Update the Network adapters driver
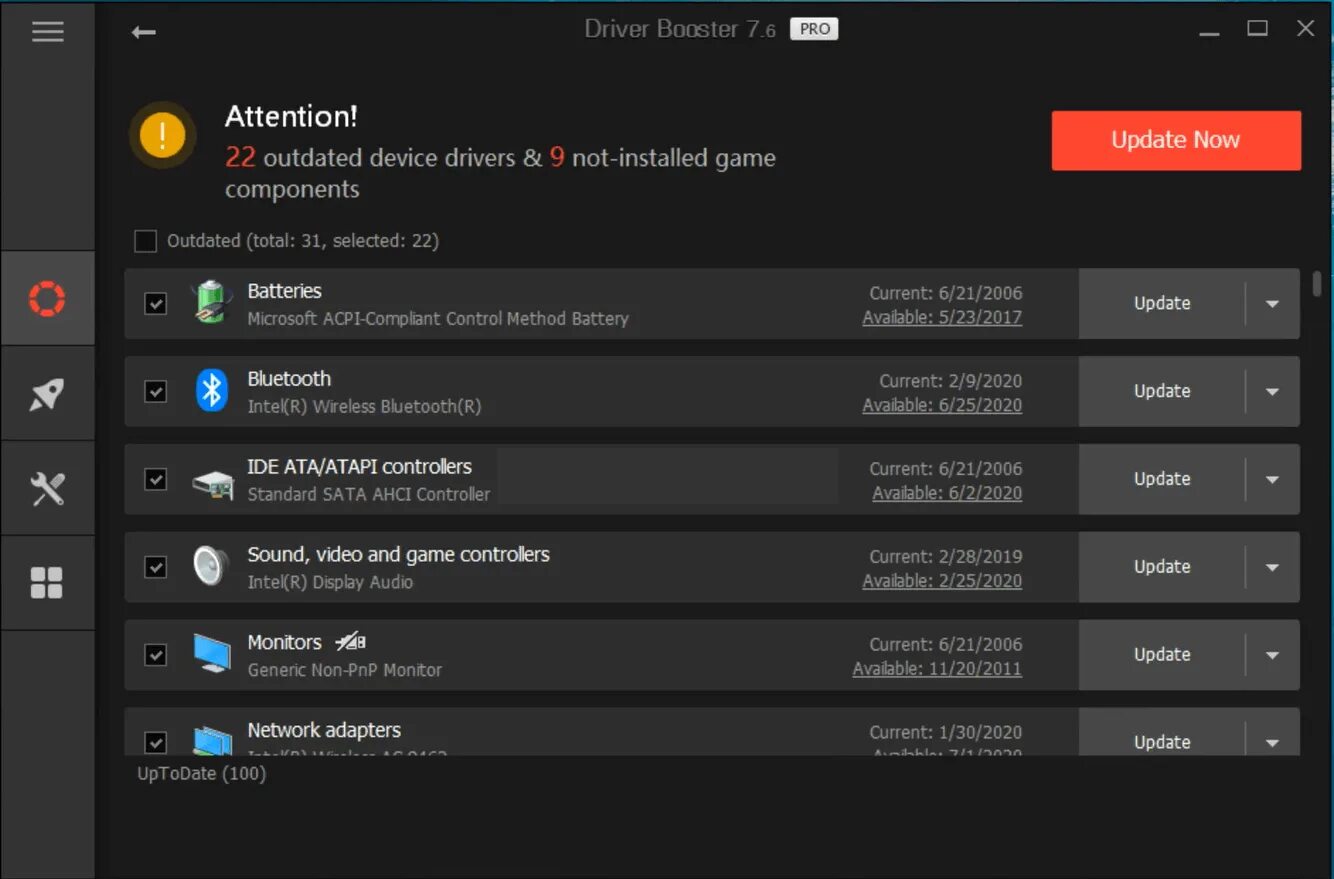Screen dimensions: 1334x879 pos(1162,742)
